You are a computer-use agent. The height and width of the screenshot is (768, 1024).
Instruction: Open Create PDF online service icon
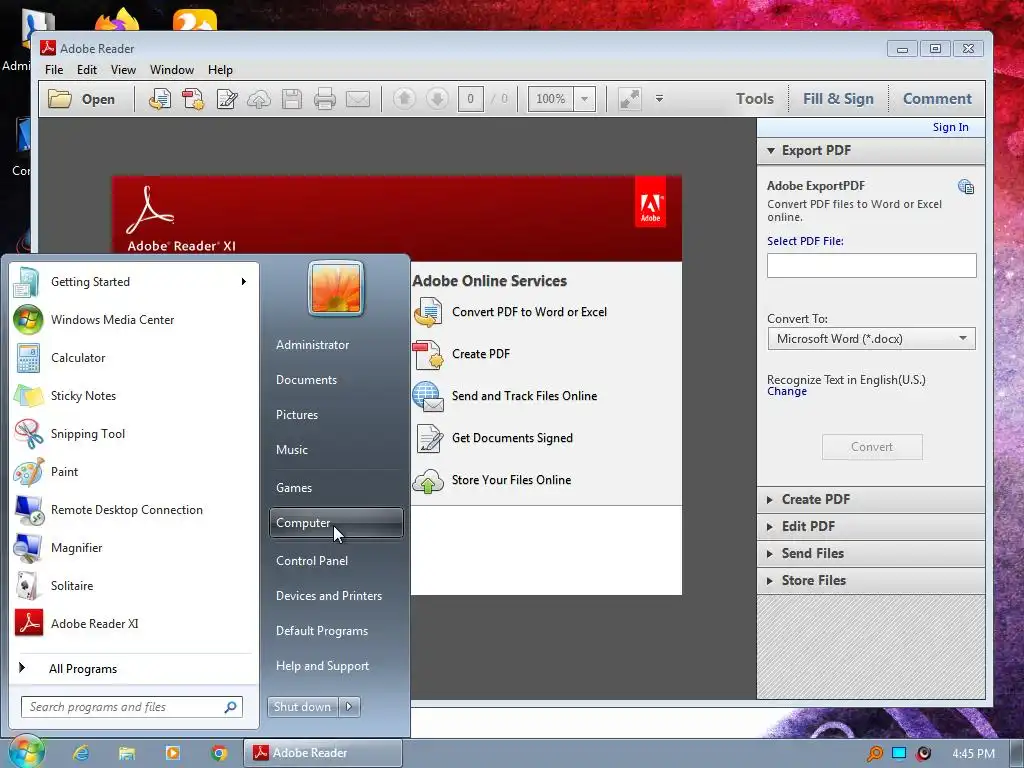(x=428, y=354)
